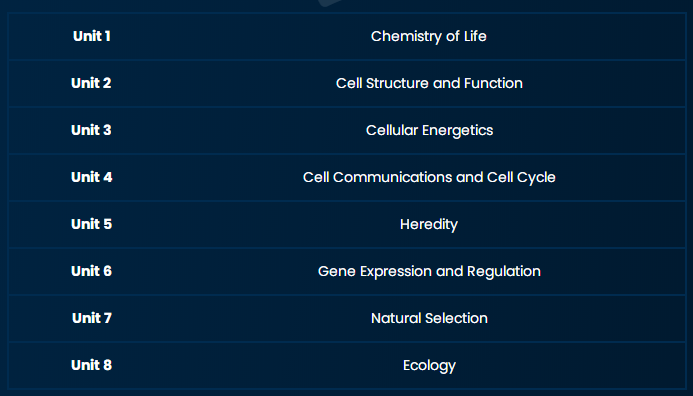
Task: Click the word Cycle in Unit 4 row
Action: (536, 177)
